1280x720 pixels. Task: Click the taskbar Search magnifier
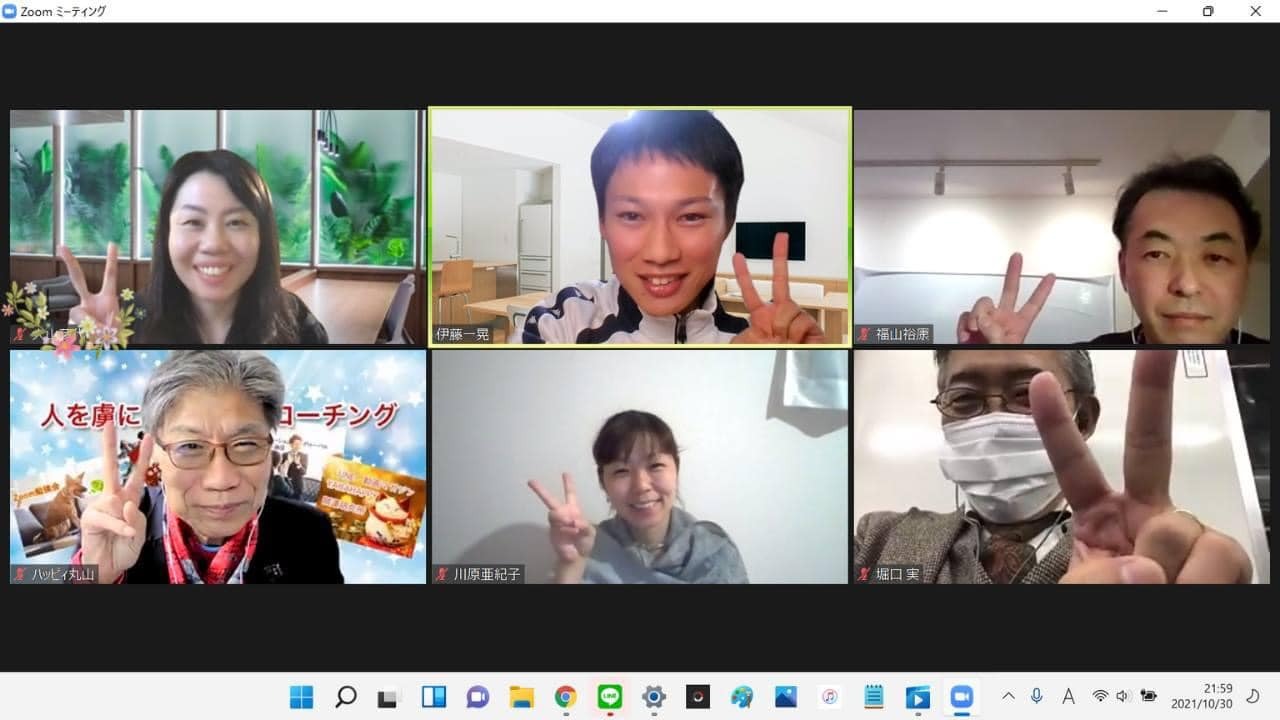346,697
